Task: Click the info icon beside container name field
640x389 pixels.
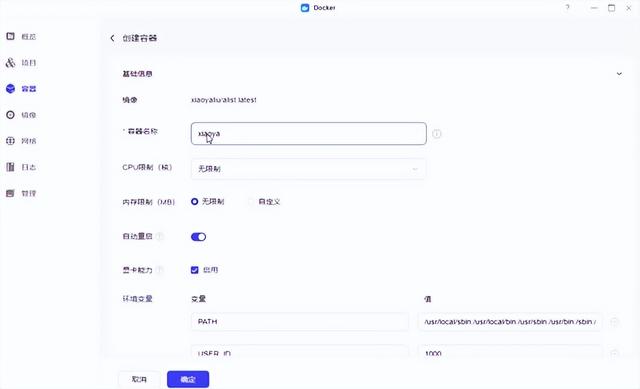Action: point(437,133)
